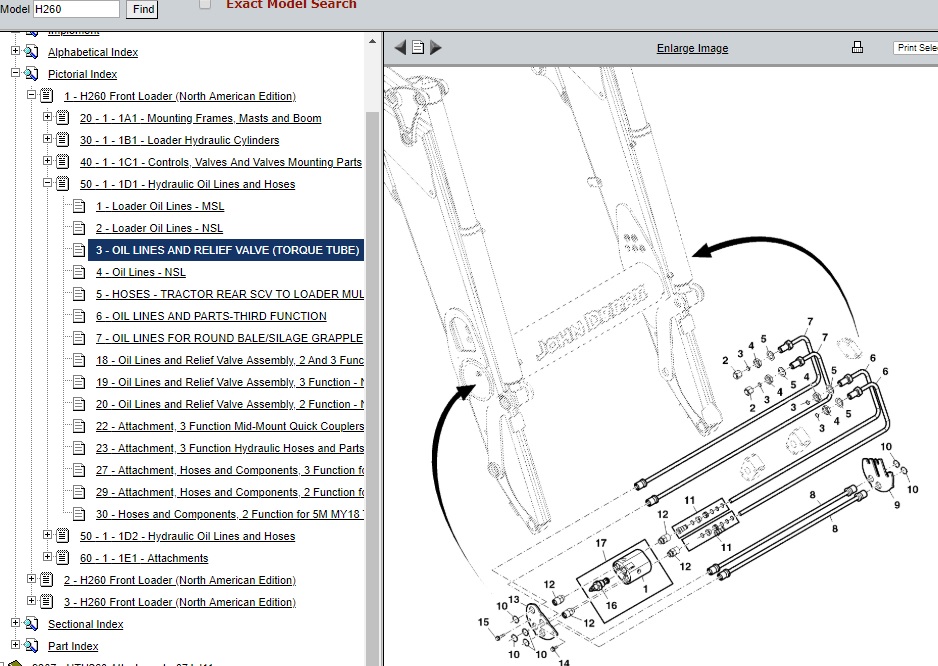Viewport: 938px width, 666px height.
Task: Click page icon beside item 30 Hoses and Components
Action: click(79, 514)
